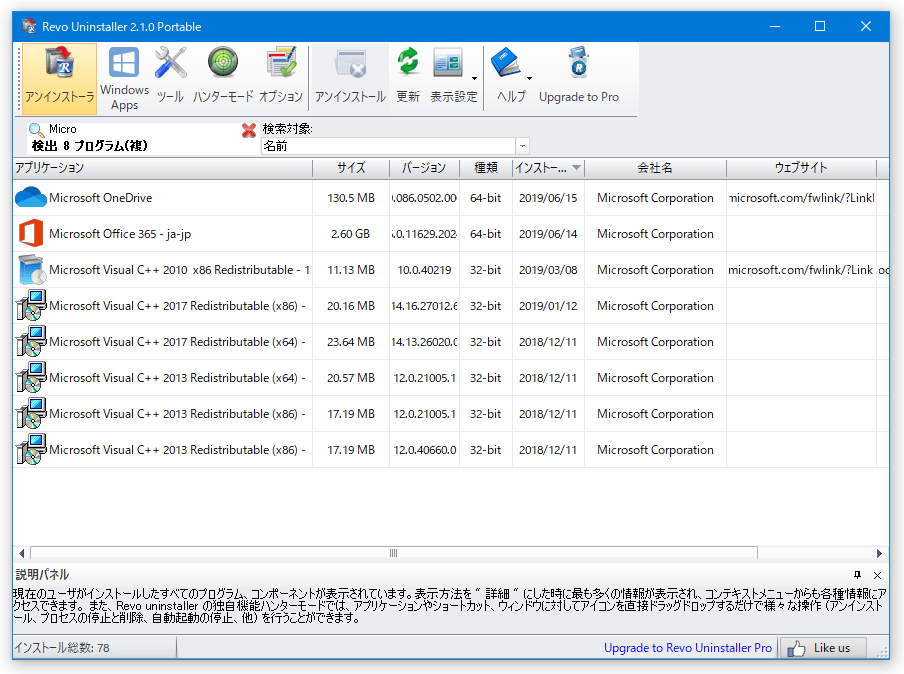This screenshot has width=904, height=674.
Task: Minimize the Revo Uninstaller window
Action: [775, 27]
